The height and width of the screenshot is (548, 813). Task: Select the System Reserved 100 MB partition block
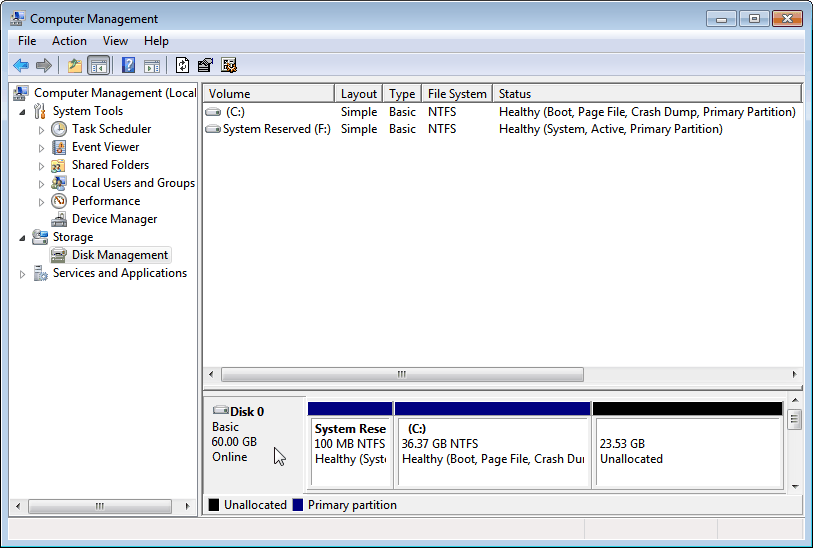point(351,445)
